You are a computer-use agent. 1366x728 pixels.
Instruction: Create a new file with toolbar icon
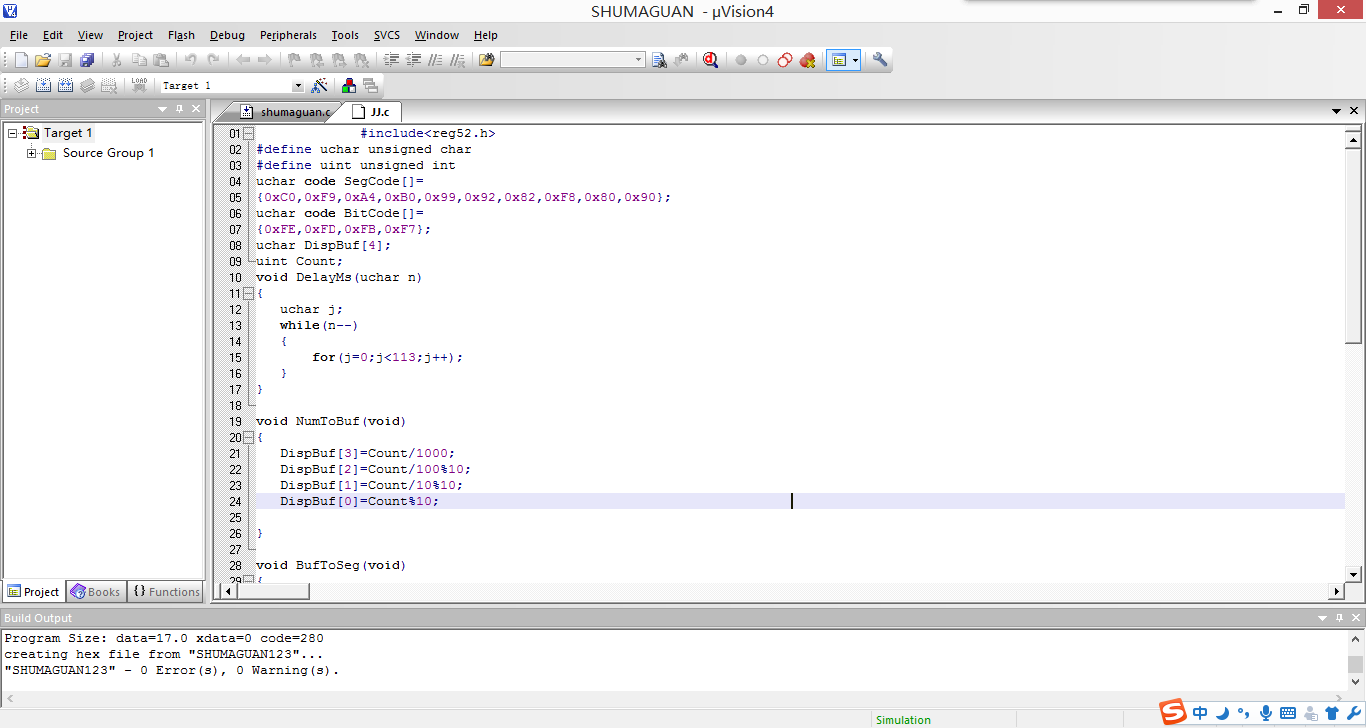(20, 60)
